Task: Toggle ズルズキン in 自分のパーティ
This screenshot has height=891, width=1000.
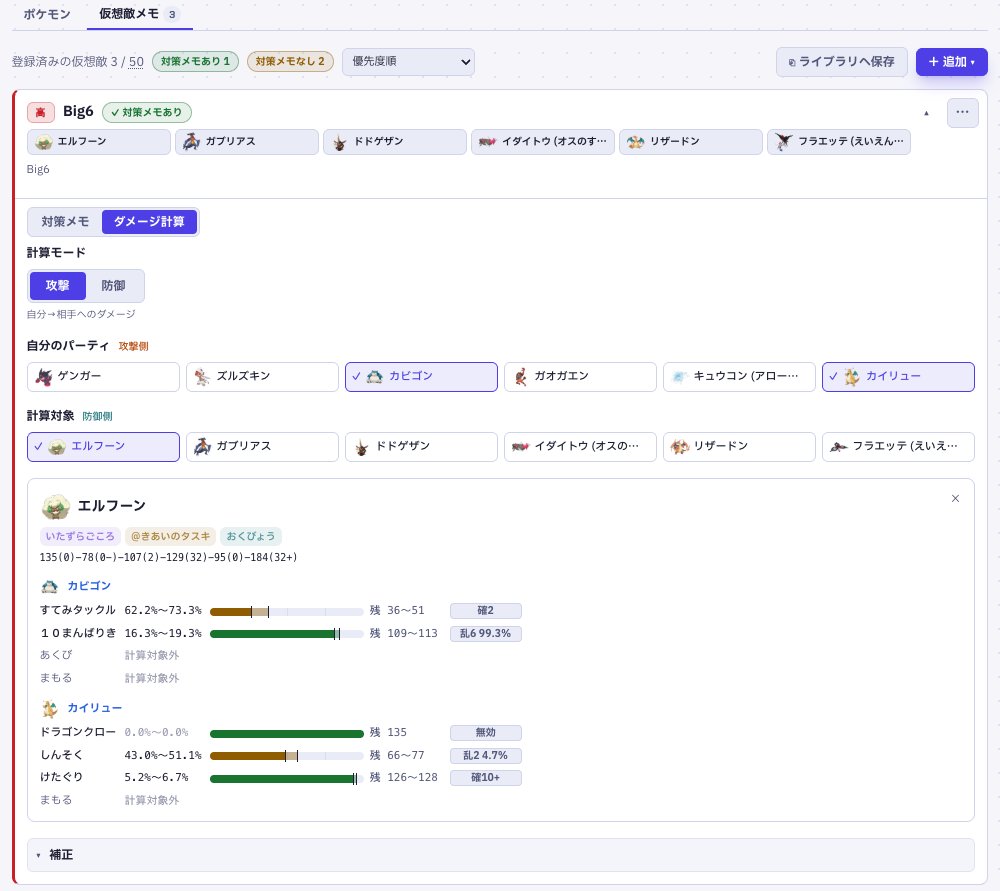Action: click(x=262, y=377)
